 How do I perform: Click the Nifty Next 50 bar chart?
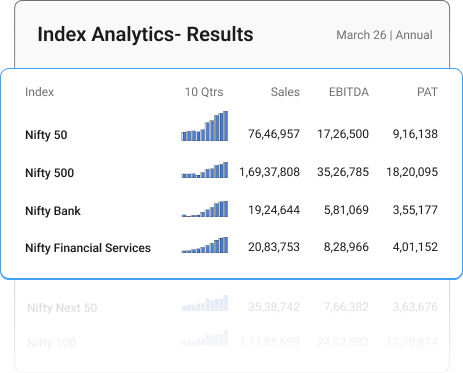205,303
